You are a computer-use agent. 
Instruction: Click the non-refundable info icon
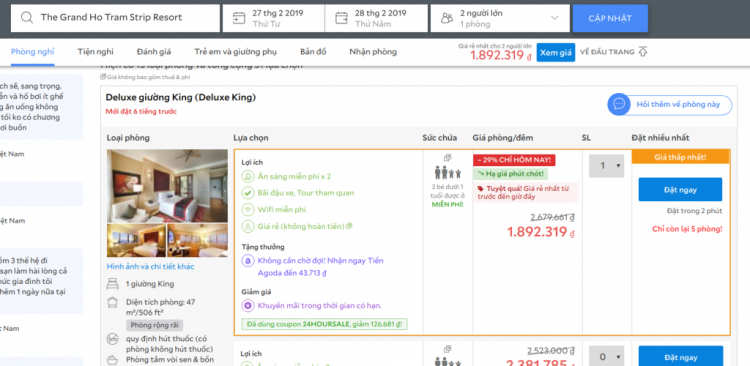349,226
